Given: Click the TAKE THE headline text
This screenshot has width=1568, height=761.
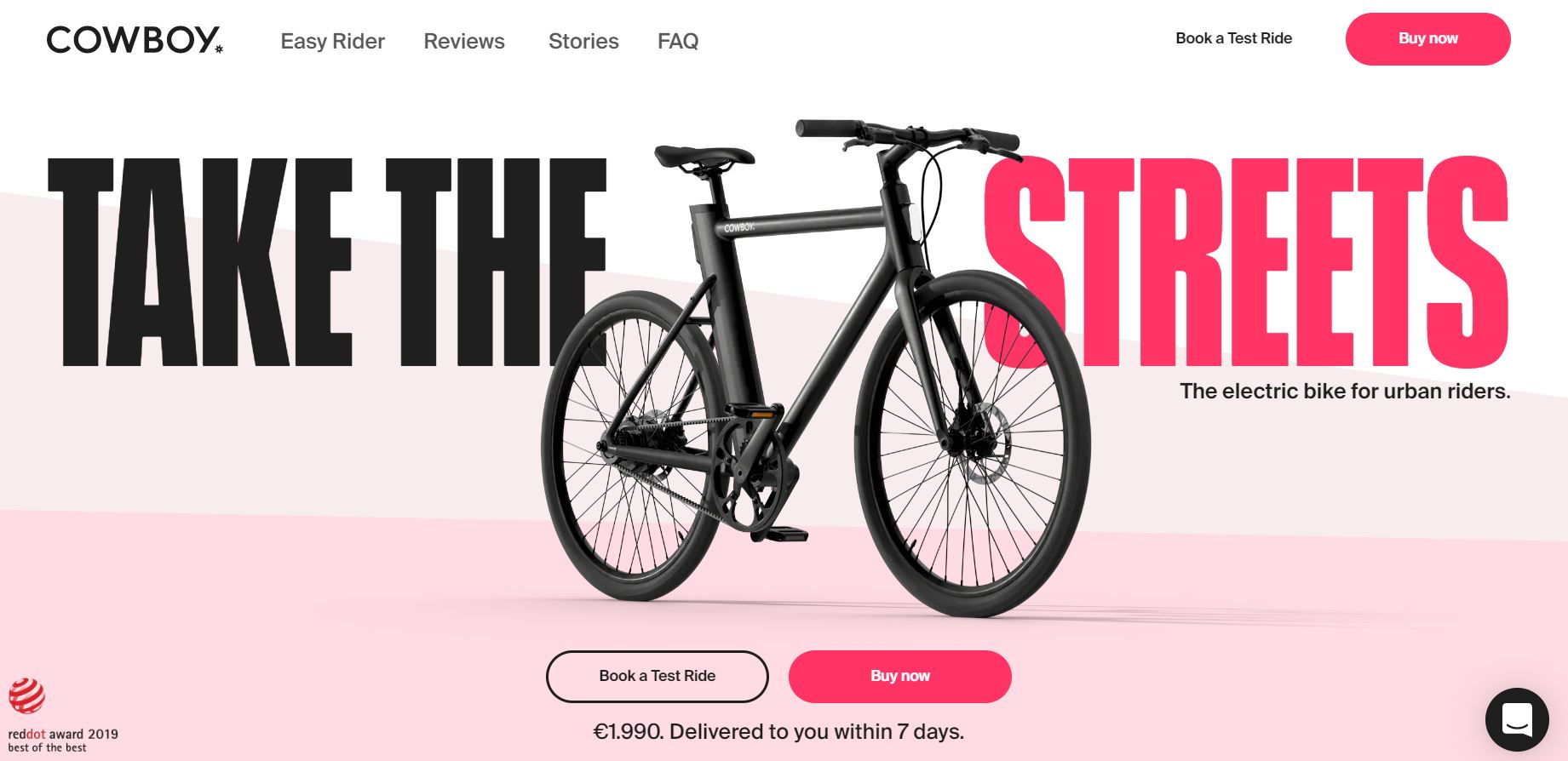Looking at the screenshot, I should pyautogui.click(x=327, y=262).
